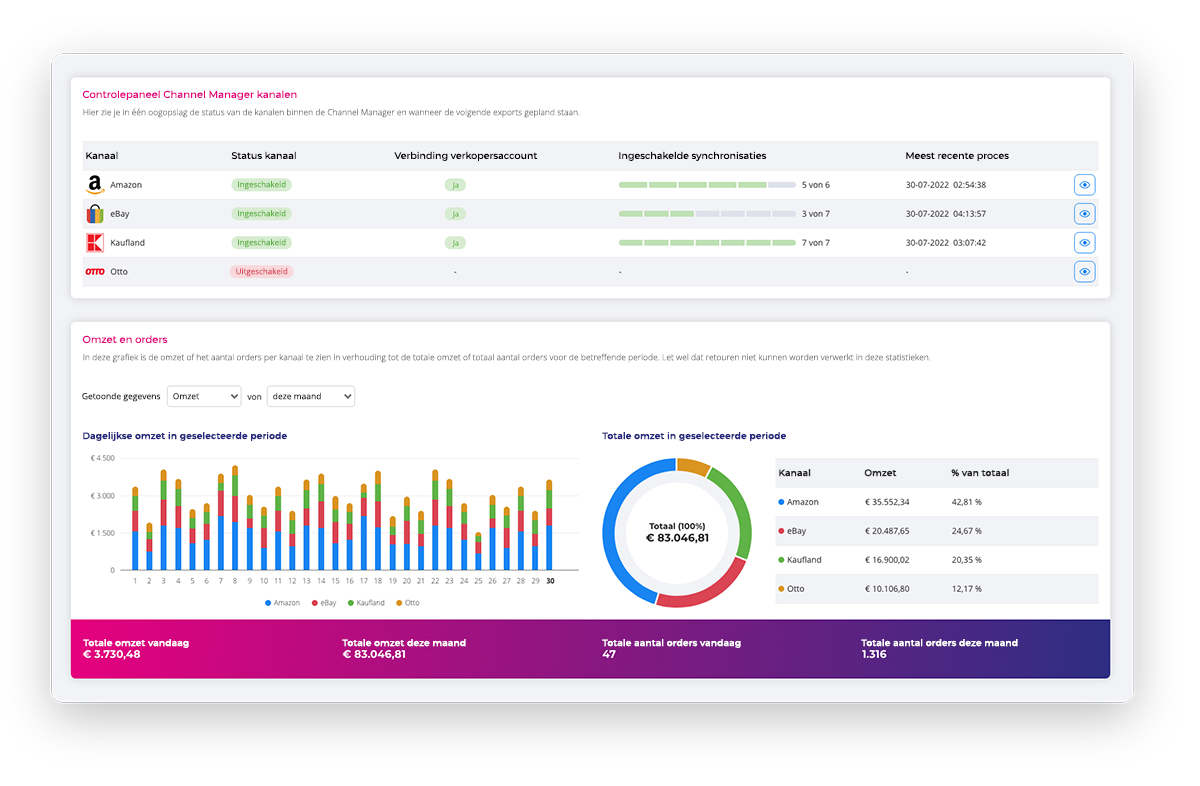Click the bar for day 8 in chart

pos(235,518)
